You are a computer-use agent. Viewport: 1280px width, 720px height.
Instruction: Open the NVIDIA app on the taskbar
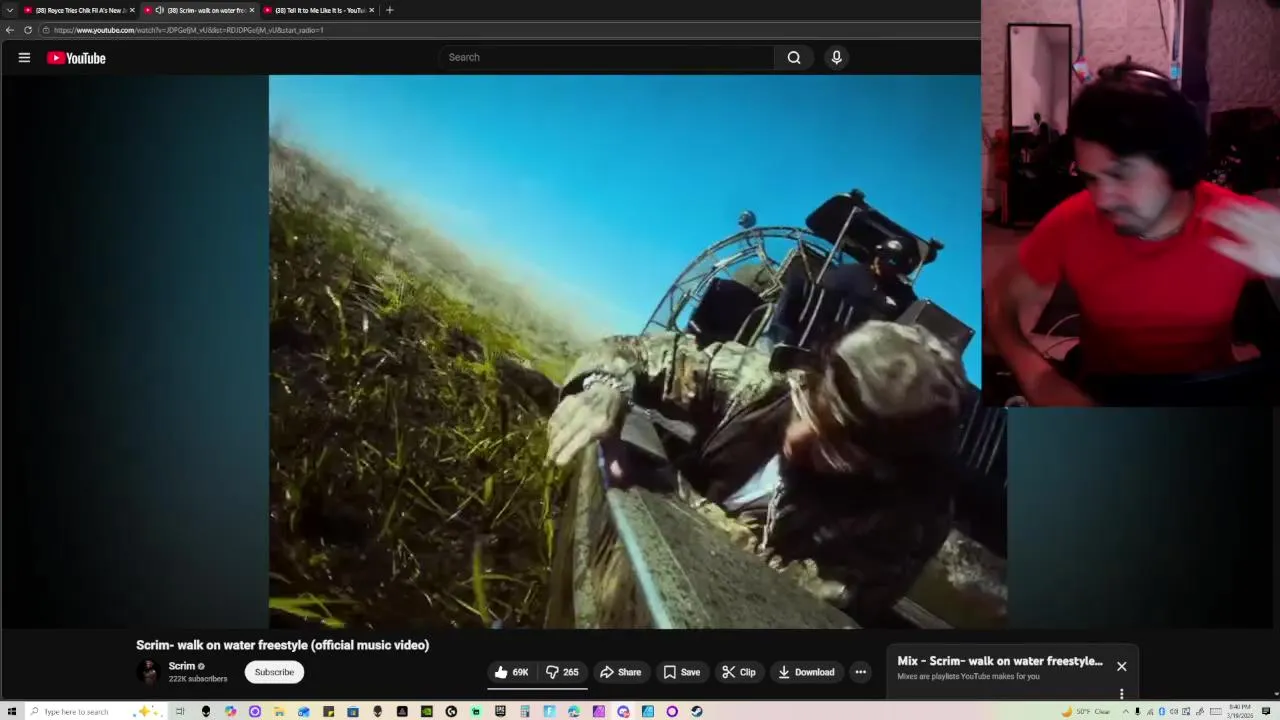(x=427, y=711)
